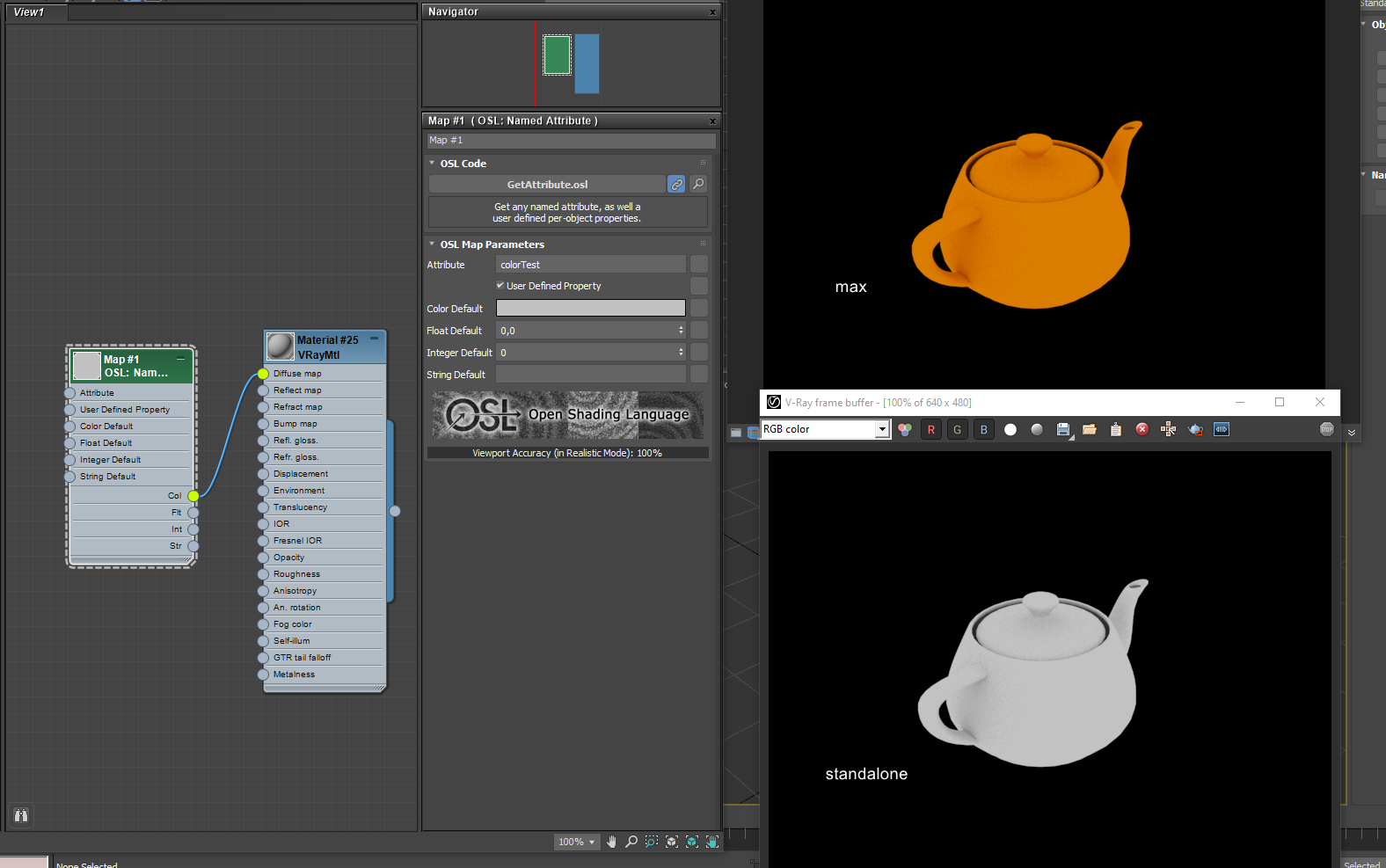Save the image from V-Ray frame buffer
This screenshot has width=1386, height=868.
click(1063, 429)
